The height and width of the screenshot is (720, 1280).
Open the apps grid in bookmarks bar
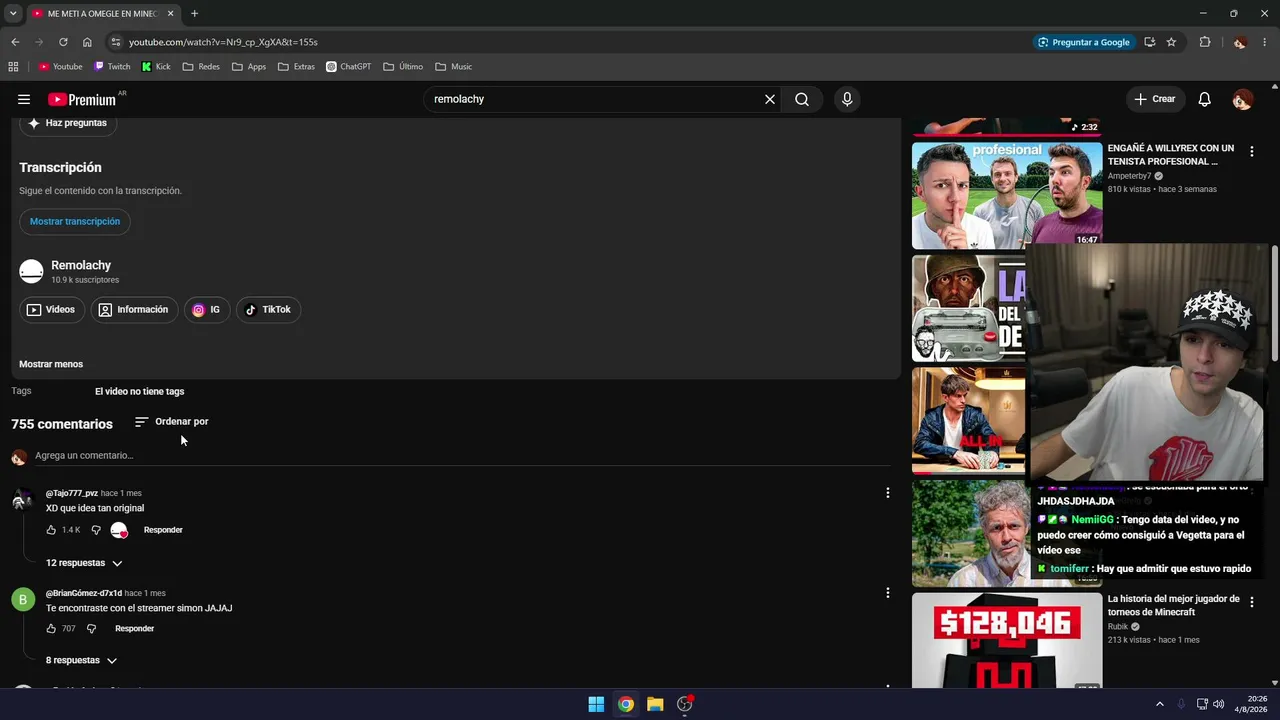coord(13,67)
